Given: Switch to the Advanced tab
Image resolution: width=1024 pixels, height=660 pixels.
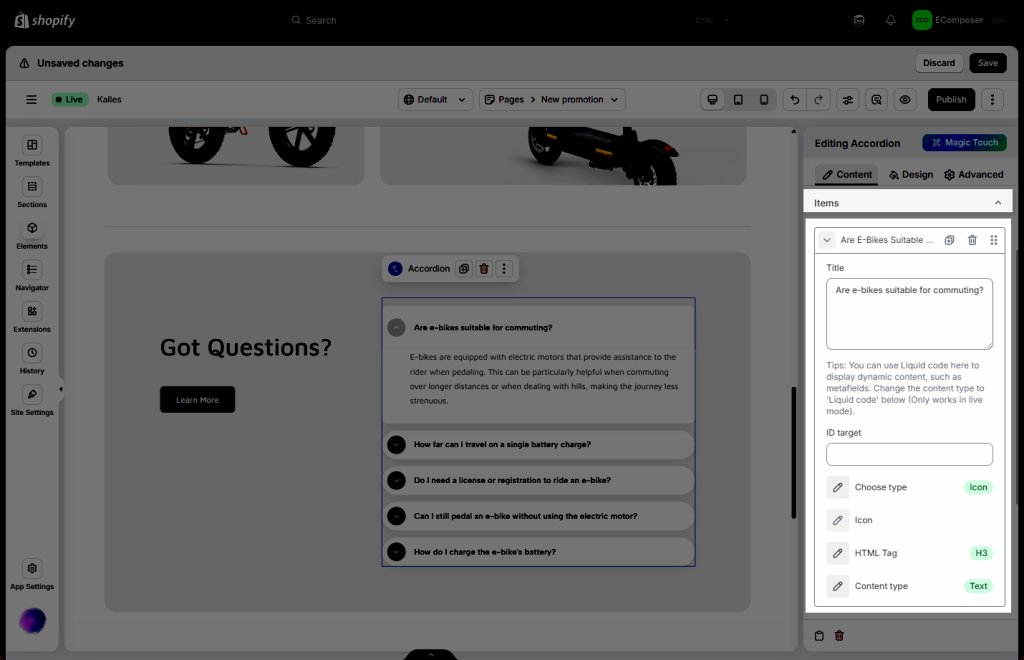Looking at the screenshot, I should (973, 174).
